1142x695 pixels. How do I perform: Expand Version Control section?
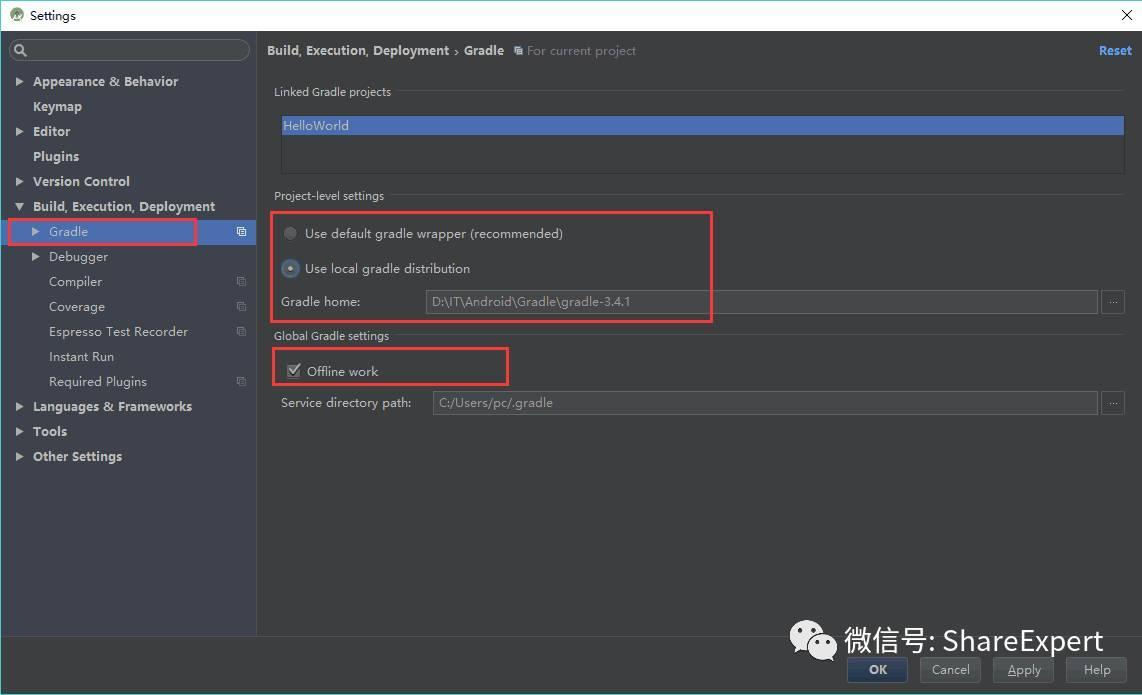[20, 181]
